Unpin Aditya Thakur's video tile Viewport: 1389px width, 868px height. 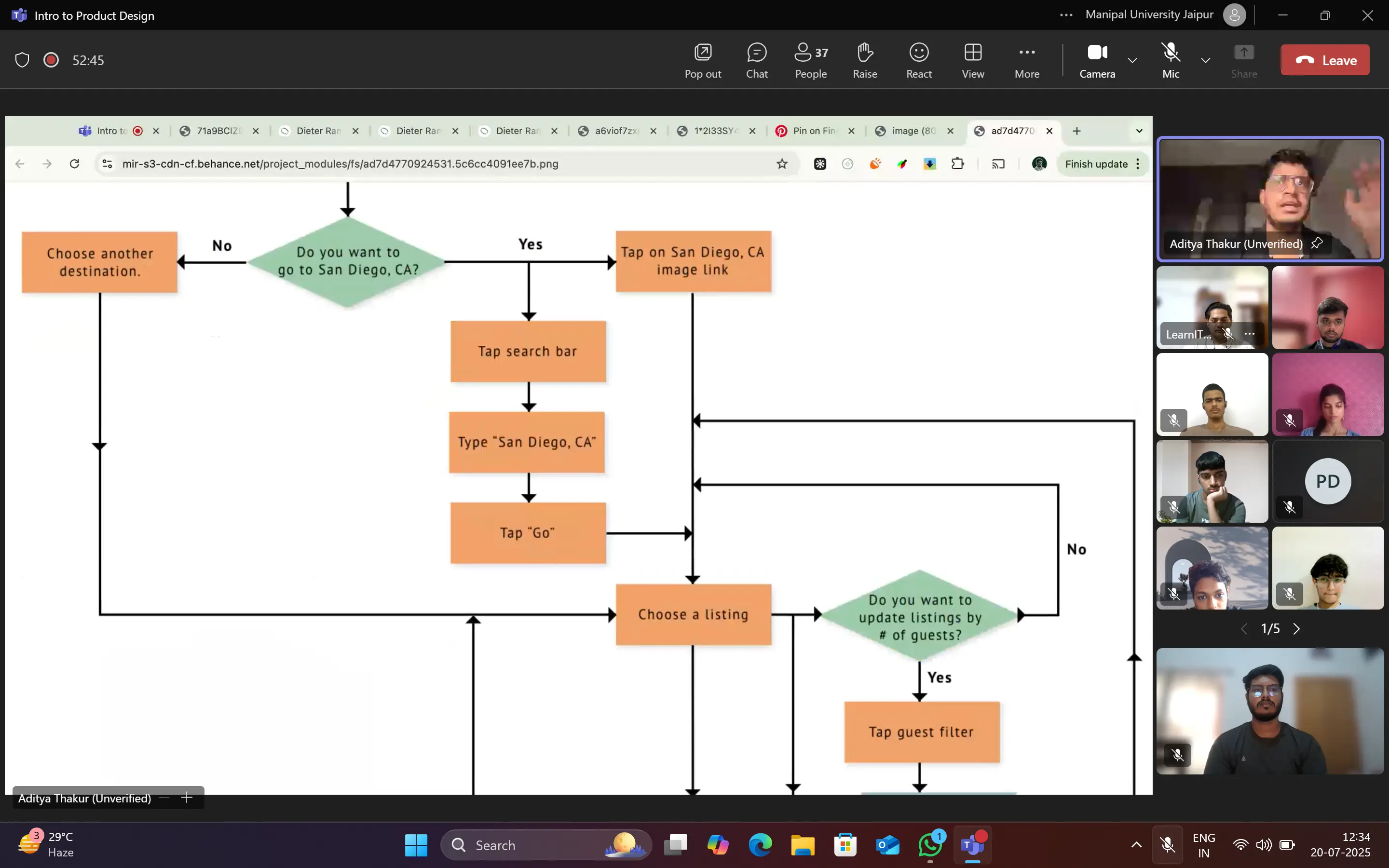(x=1317, y=244)
